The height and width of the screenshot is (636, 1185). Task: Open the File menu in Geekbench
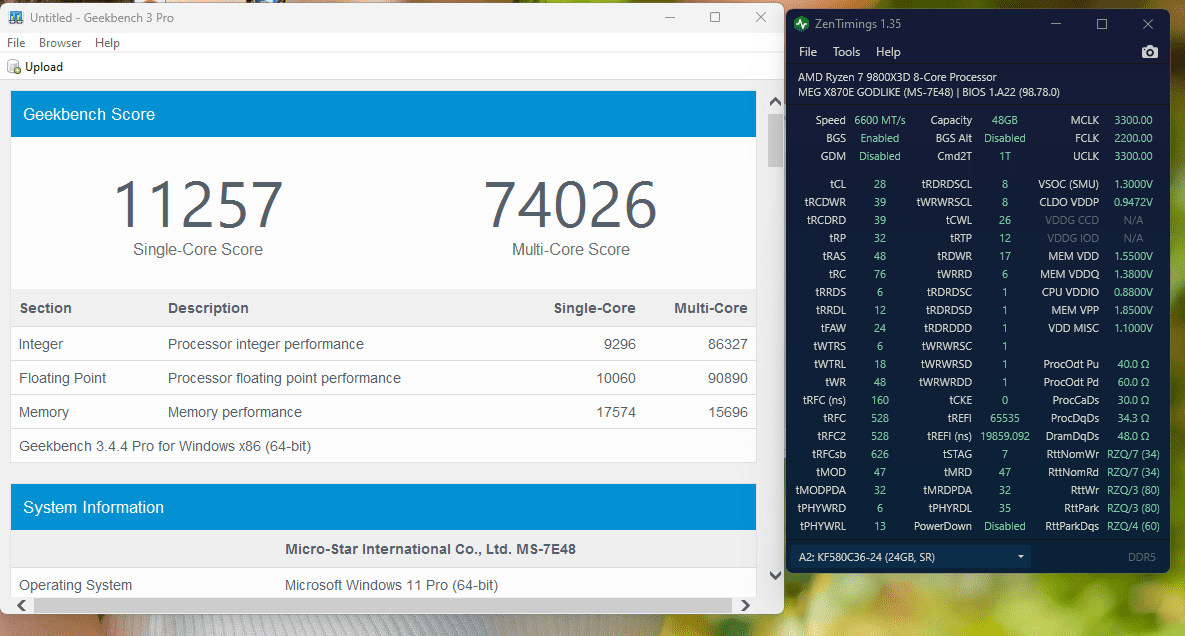click(x=16, y=43)
